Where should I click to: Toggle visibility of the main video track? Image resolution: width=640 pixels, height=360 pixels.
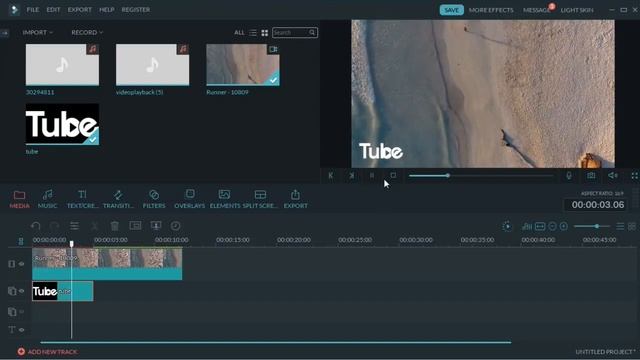pos(22,264)
